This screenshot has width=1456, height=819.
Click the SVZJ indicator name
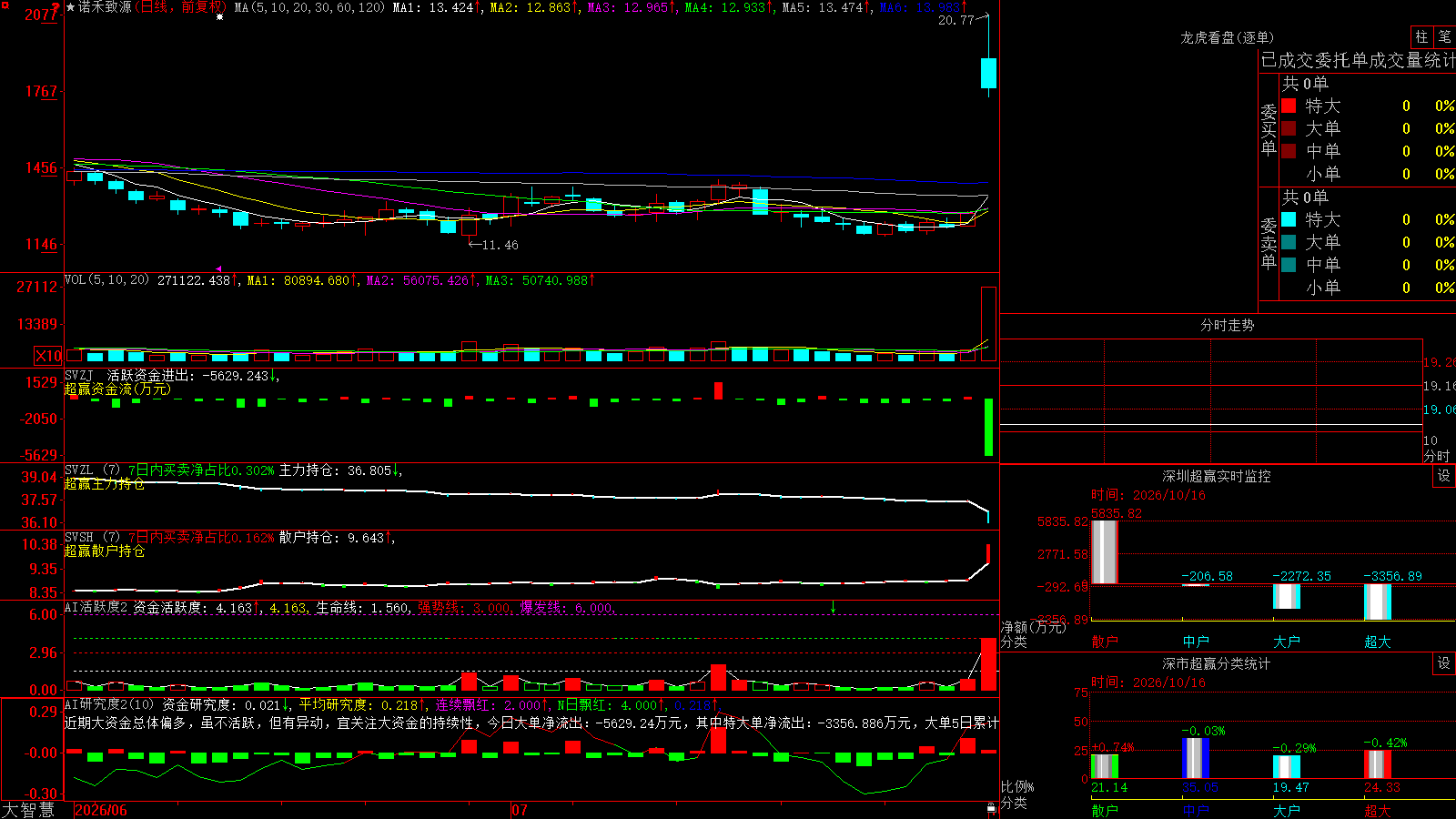point(79,375)
